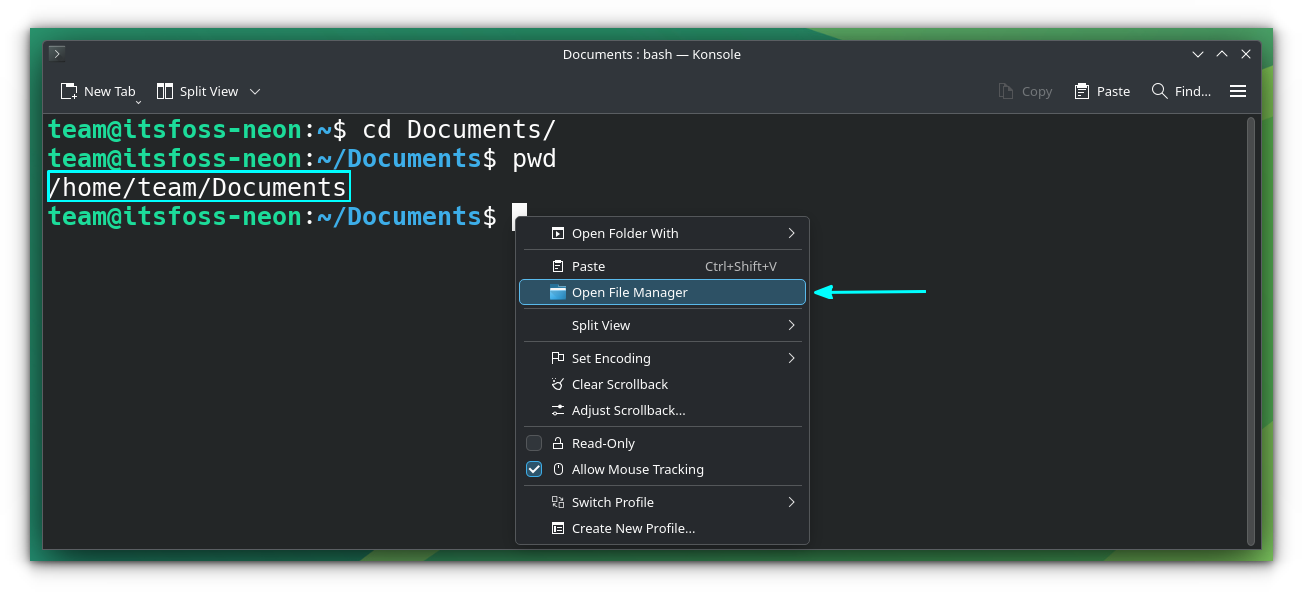1303x593 pixels.
Task: Expand the title bar chevron dropdown
Action: point(1197,54)
